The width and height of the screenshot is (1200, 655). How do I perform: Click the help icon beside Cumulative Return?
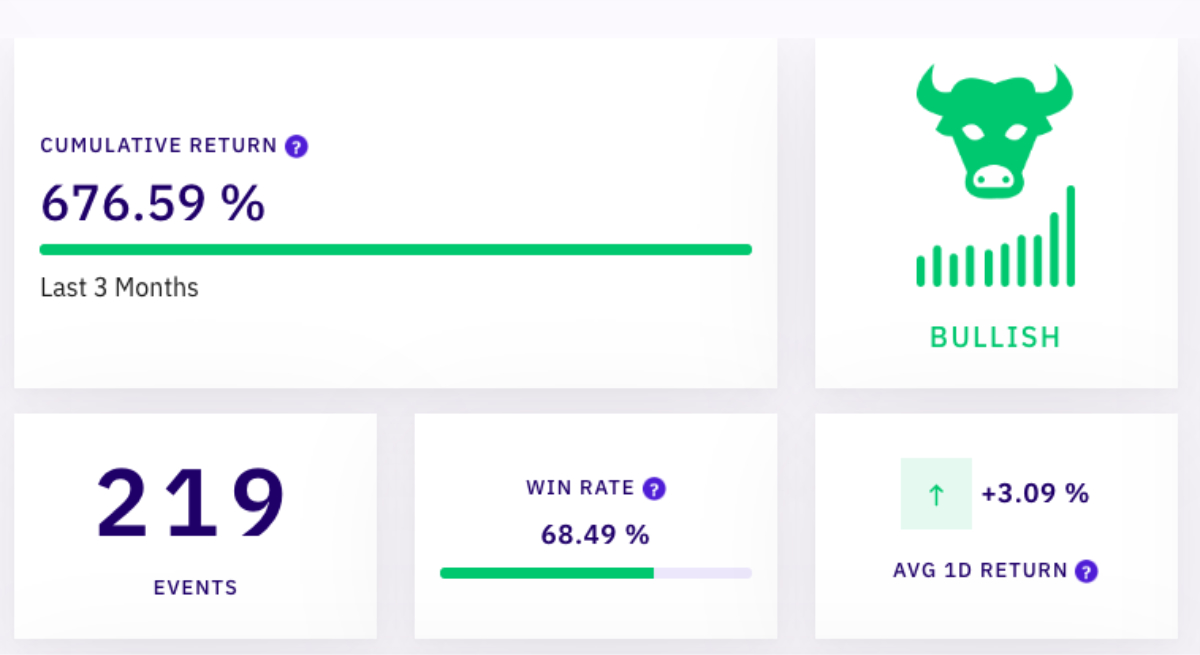[296, 146]
